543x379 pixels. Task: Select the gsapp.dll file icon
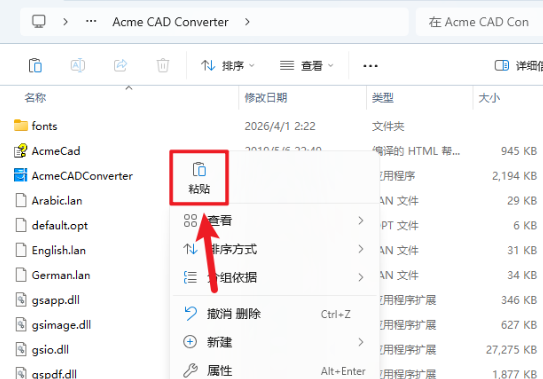pos(21,300)
